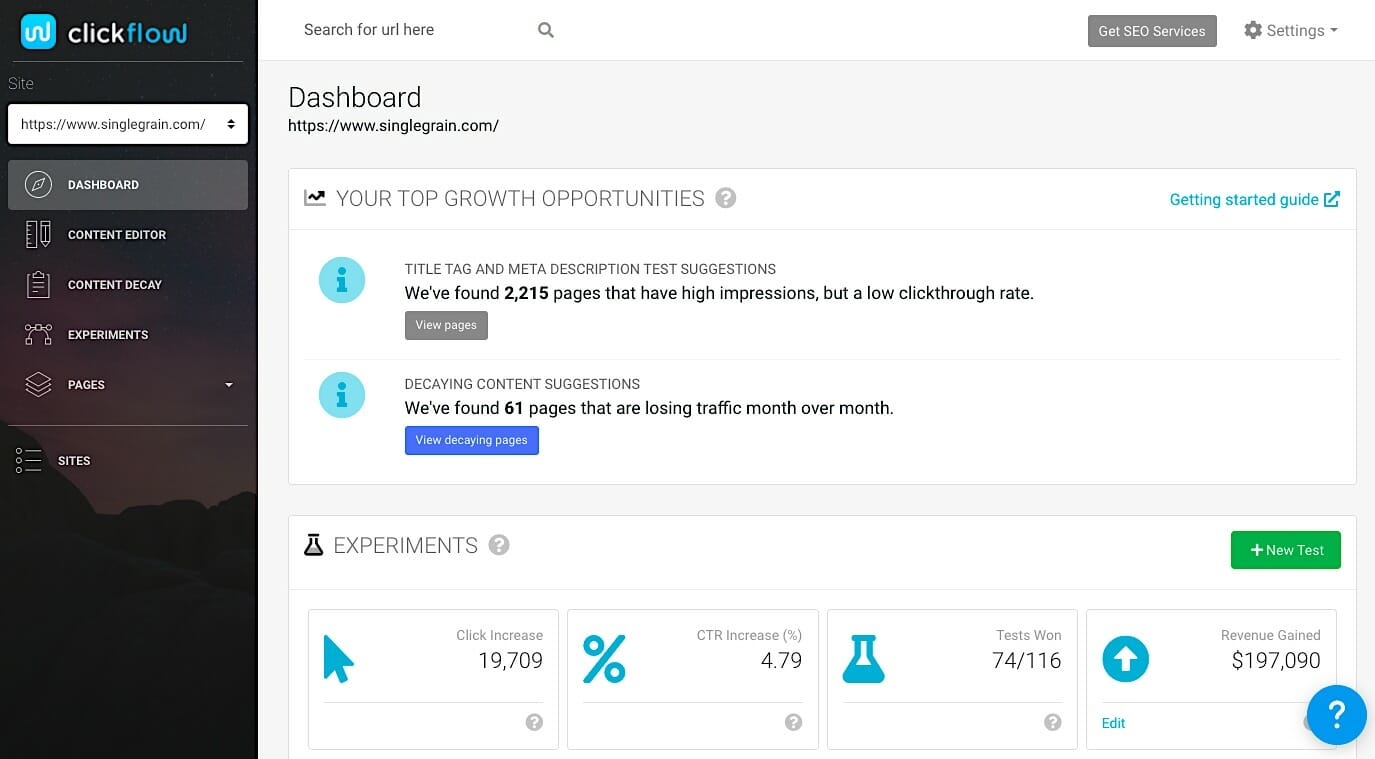The height and width of the screenshot is (759, 1375).
Task: Click the help icon in CTR Increase card
Action: point(793,722)
